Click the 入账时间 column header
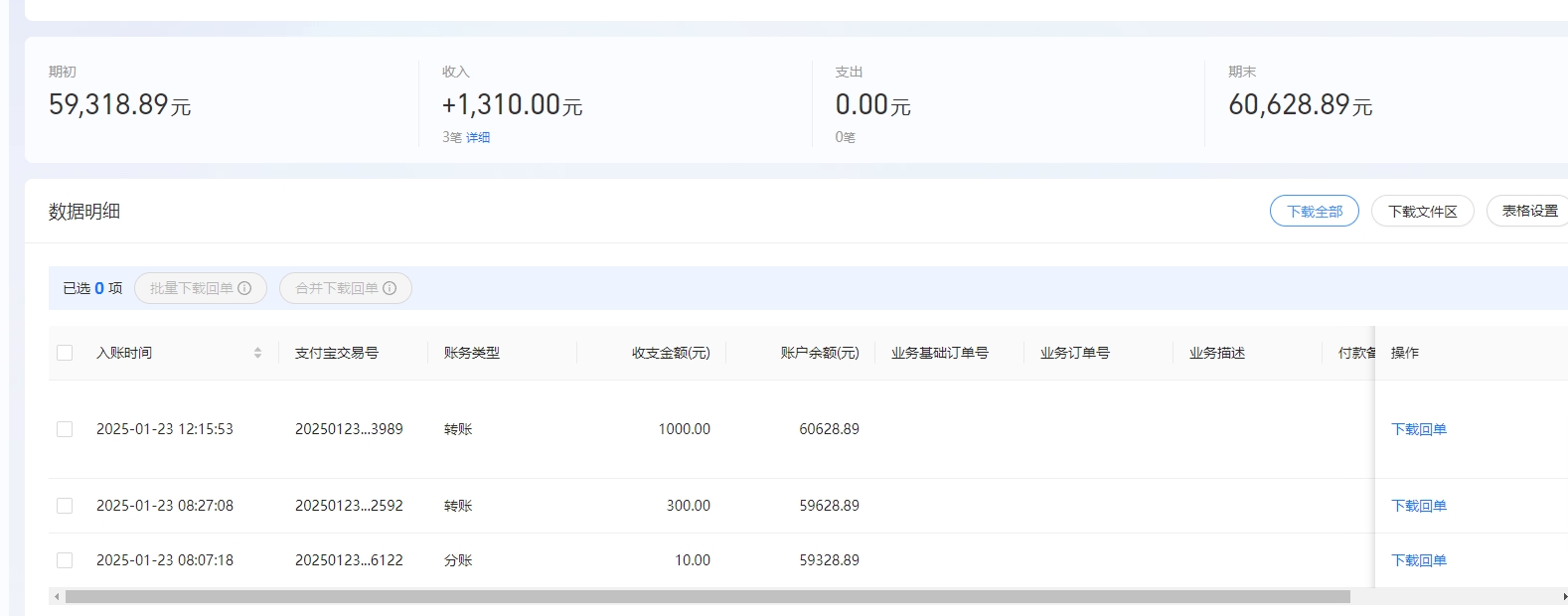This screenshot has height=616, width=1568. (124, 353)
